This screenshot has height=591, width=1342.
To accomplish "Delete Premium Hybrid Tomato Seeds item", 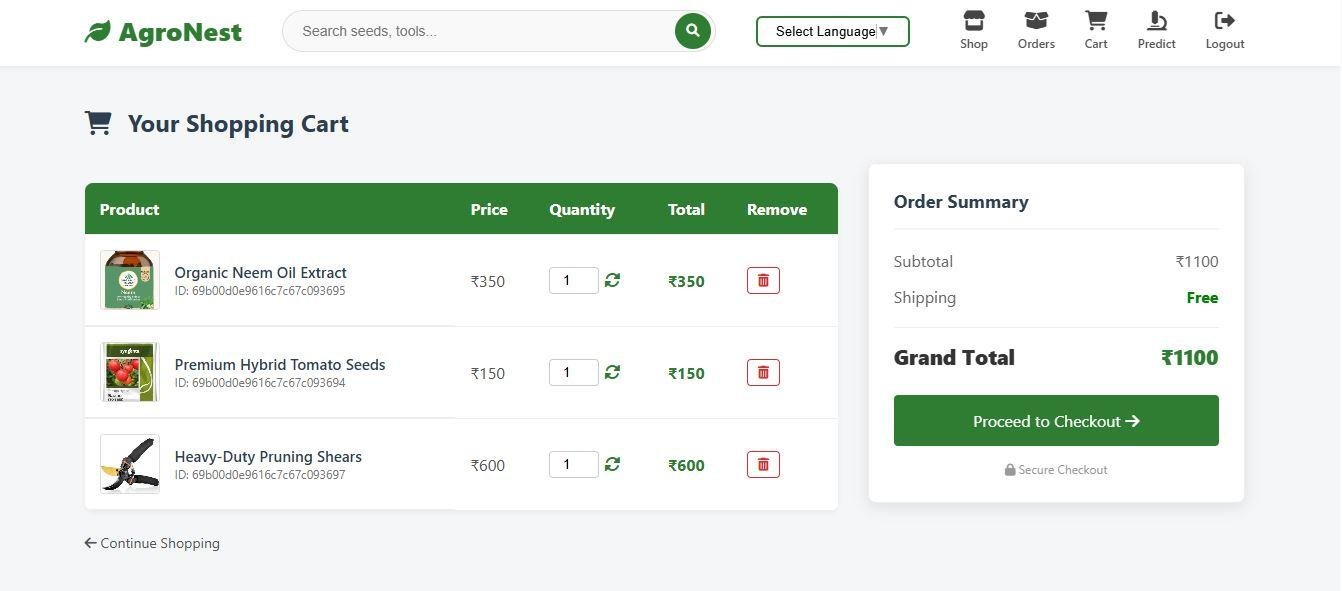I will tap(763, 373).
